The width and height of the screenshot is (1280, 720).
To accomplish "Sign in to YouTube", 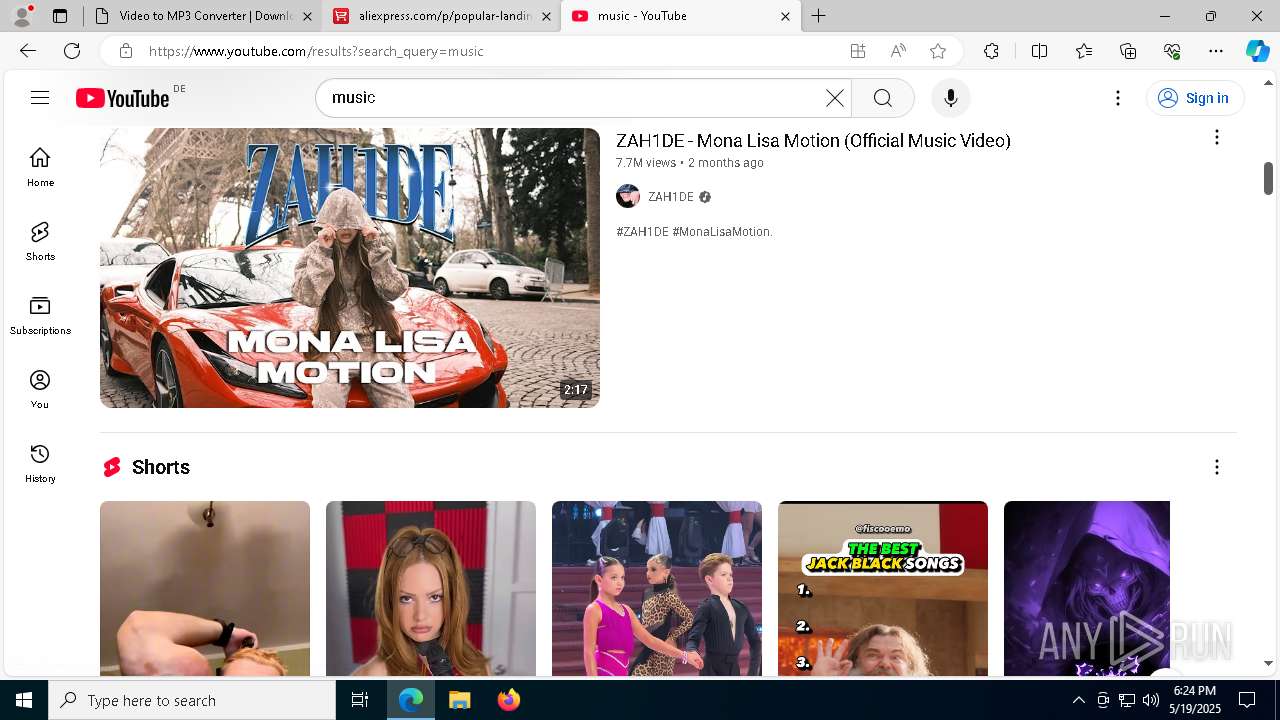I will (1195, 98).
